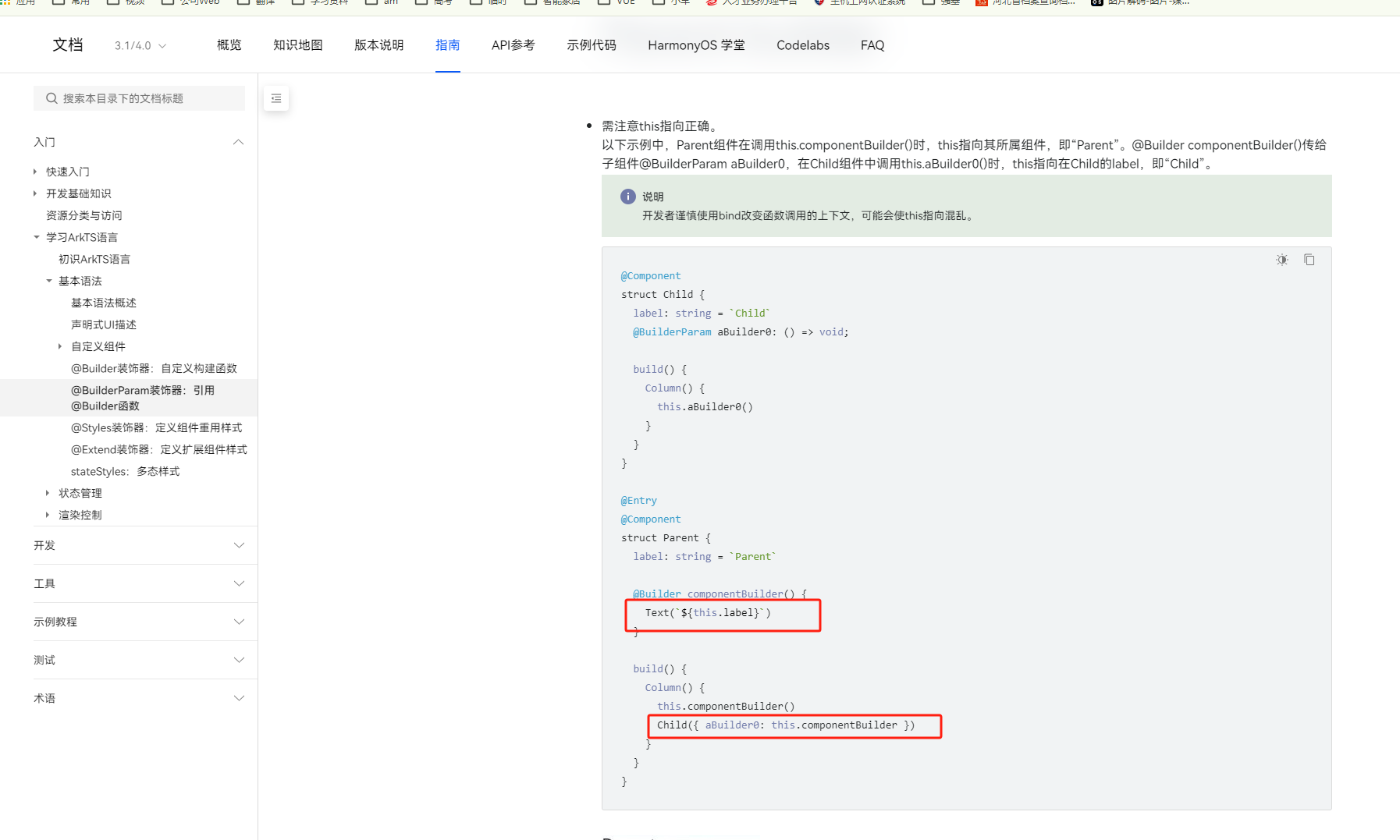Open 基本语法概述 page
The height and width of the screenshot is (840, 1400).
pyautogui.click(x=104, y=303)
